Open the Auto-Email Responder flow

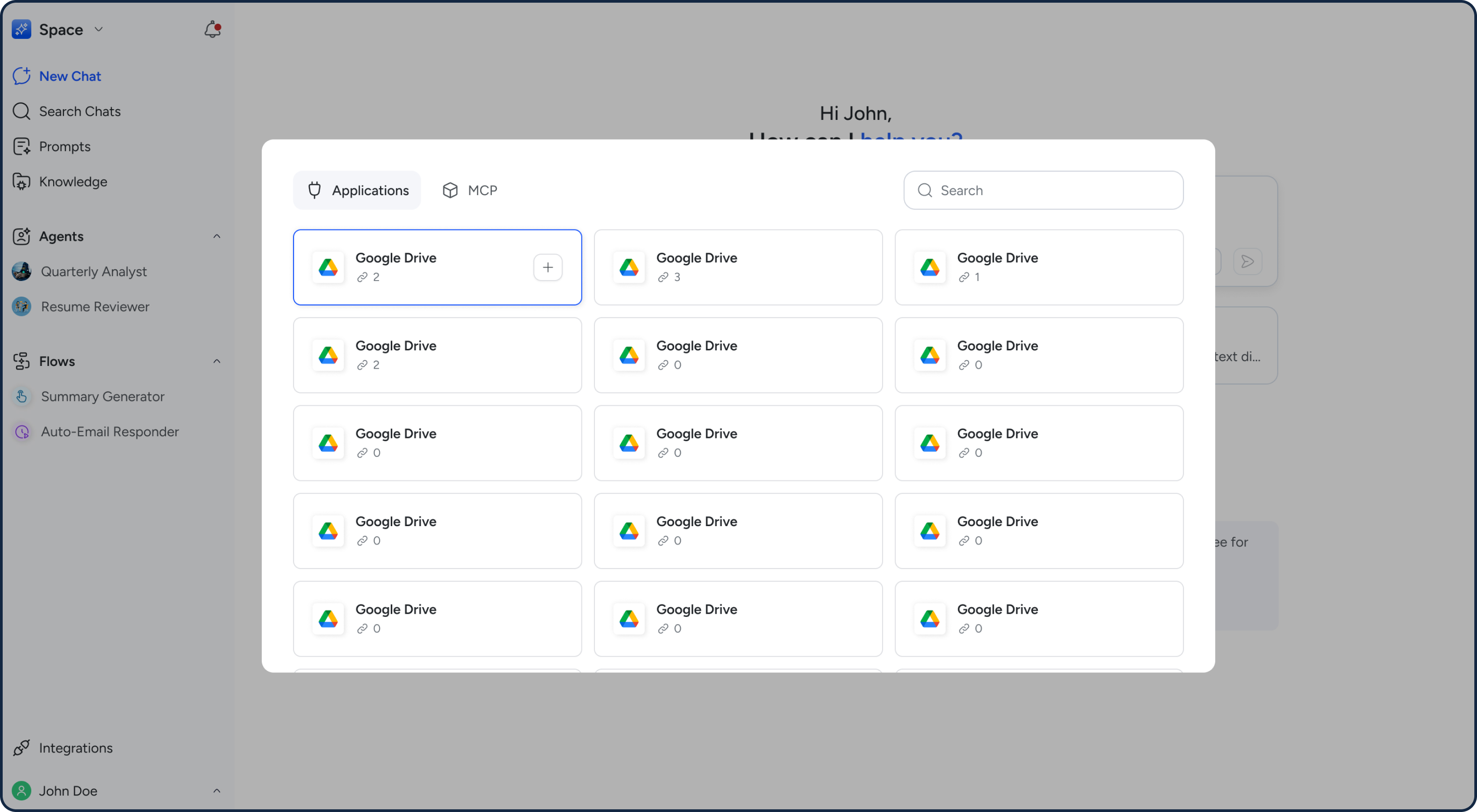tap(96, 431)
